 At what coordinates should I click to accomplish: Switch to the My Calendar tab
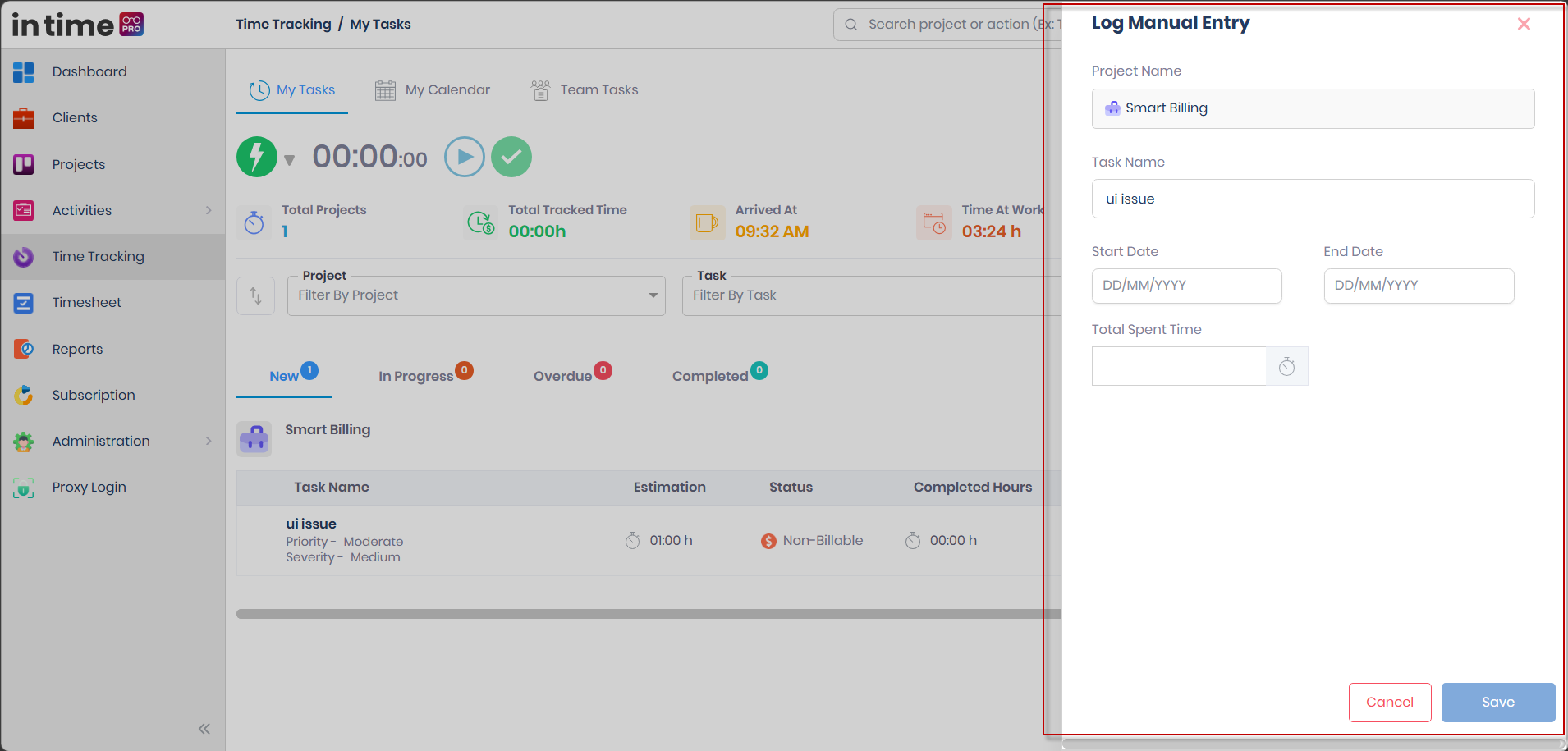tap(433, 90)
